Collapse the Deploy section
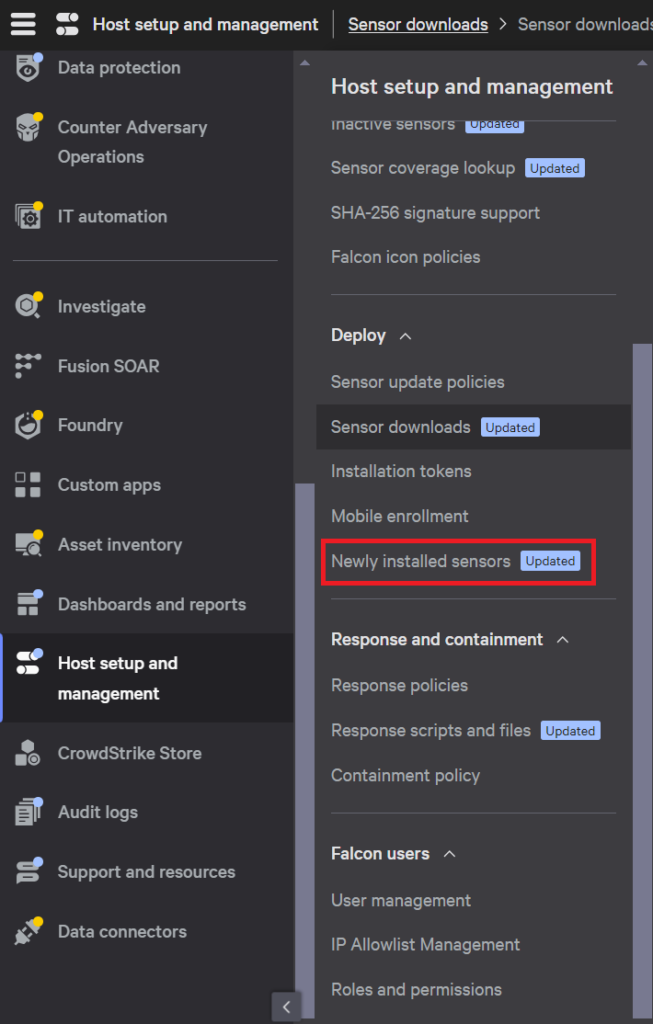This screenshot has width=653, height=1024. click(x=406, y=336)
